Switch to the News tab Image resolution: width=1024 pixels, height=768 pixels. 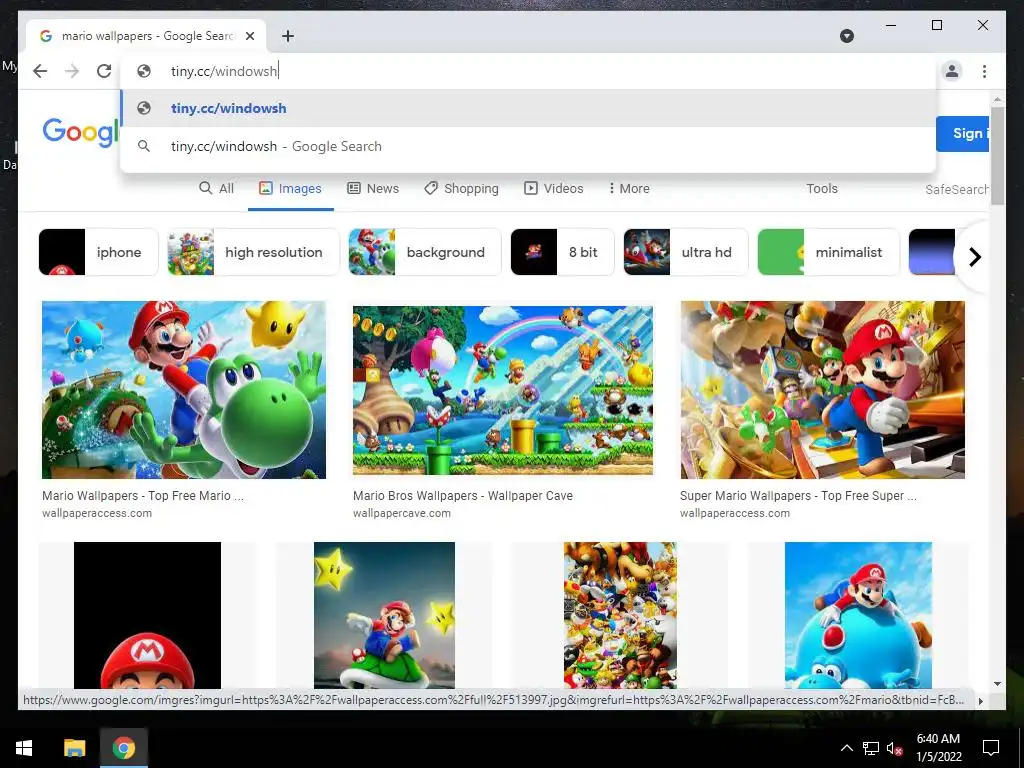pyautogui.click(x=373, y=189)
